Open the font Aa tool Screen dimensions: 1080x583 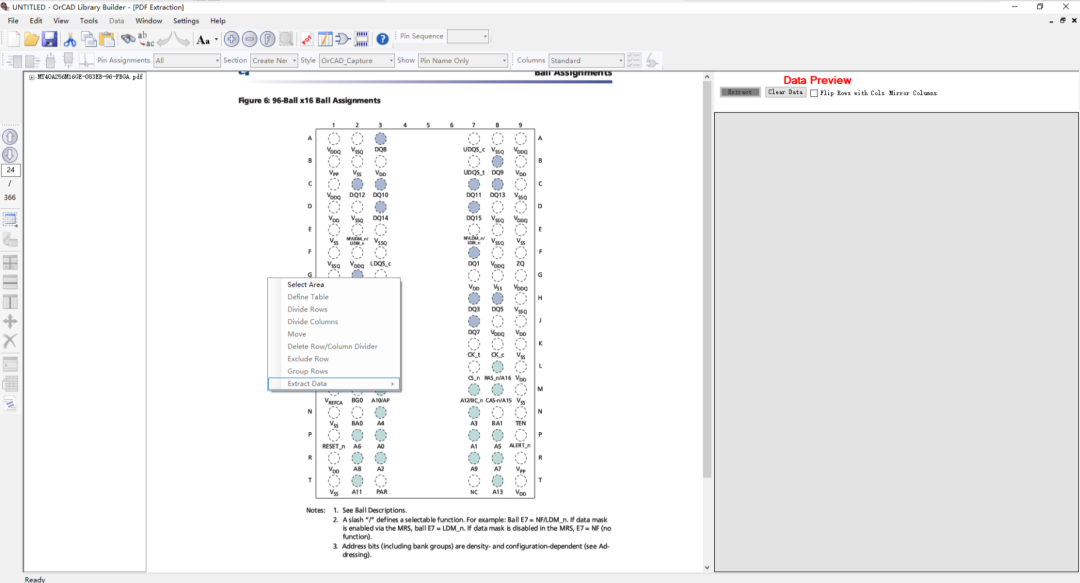203,40
